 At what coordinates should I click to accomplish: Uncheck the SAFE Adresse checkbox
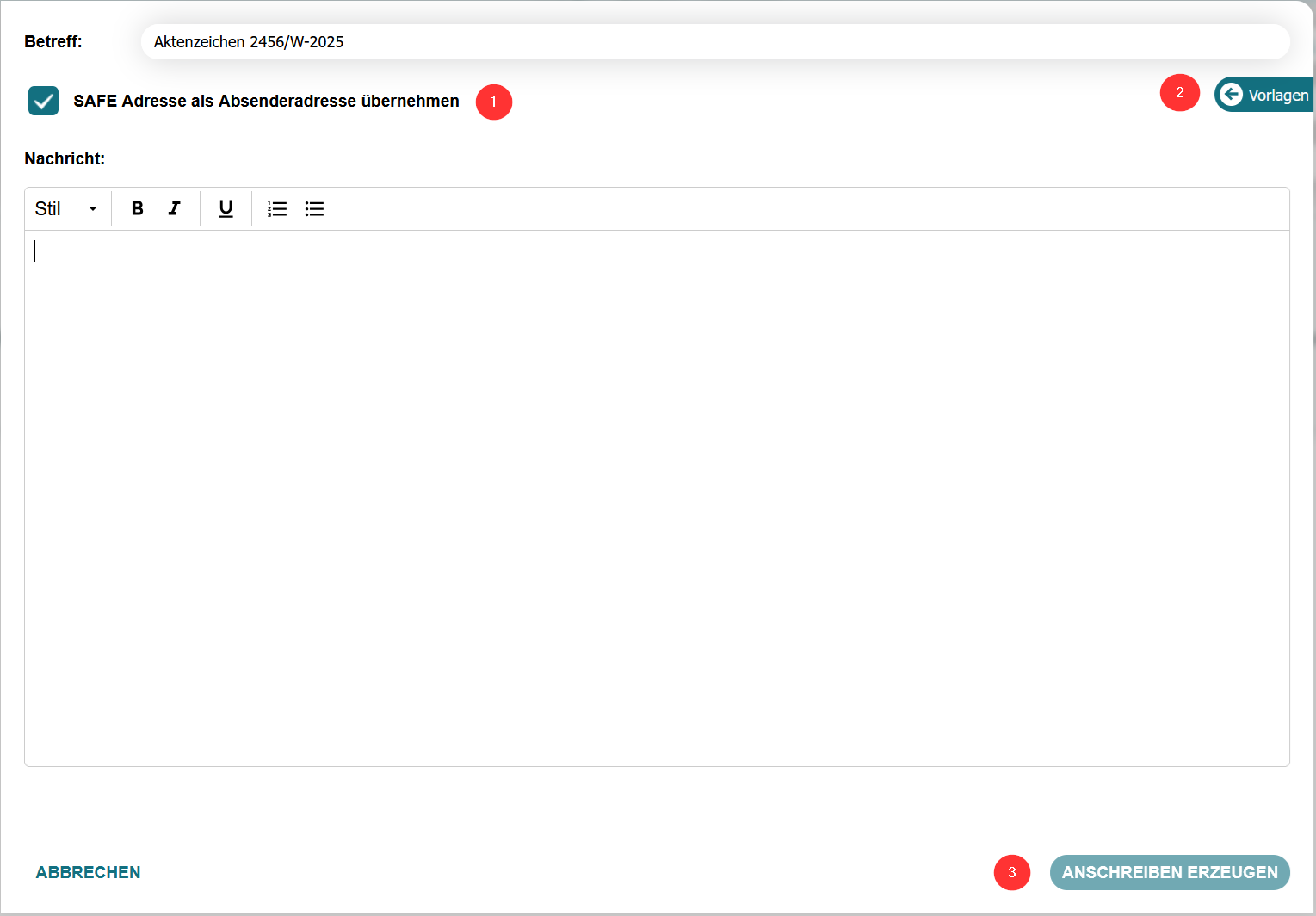43,101
